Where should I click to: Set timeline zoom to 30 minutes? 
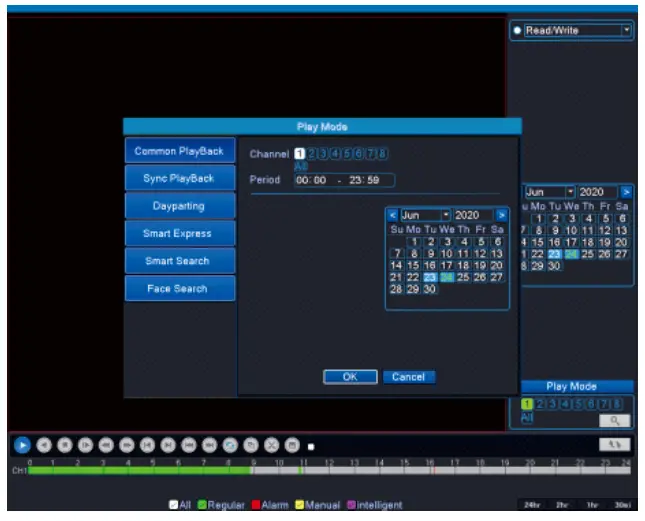point(622,505)
